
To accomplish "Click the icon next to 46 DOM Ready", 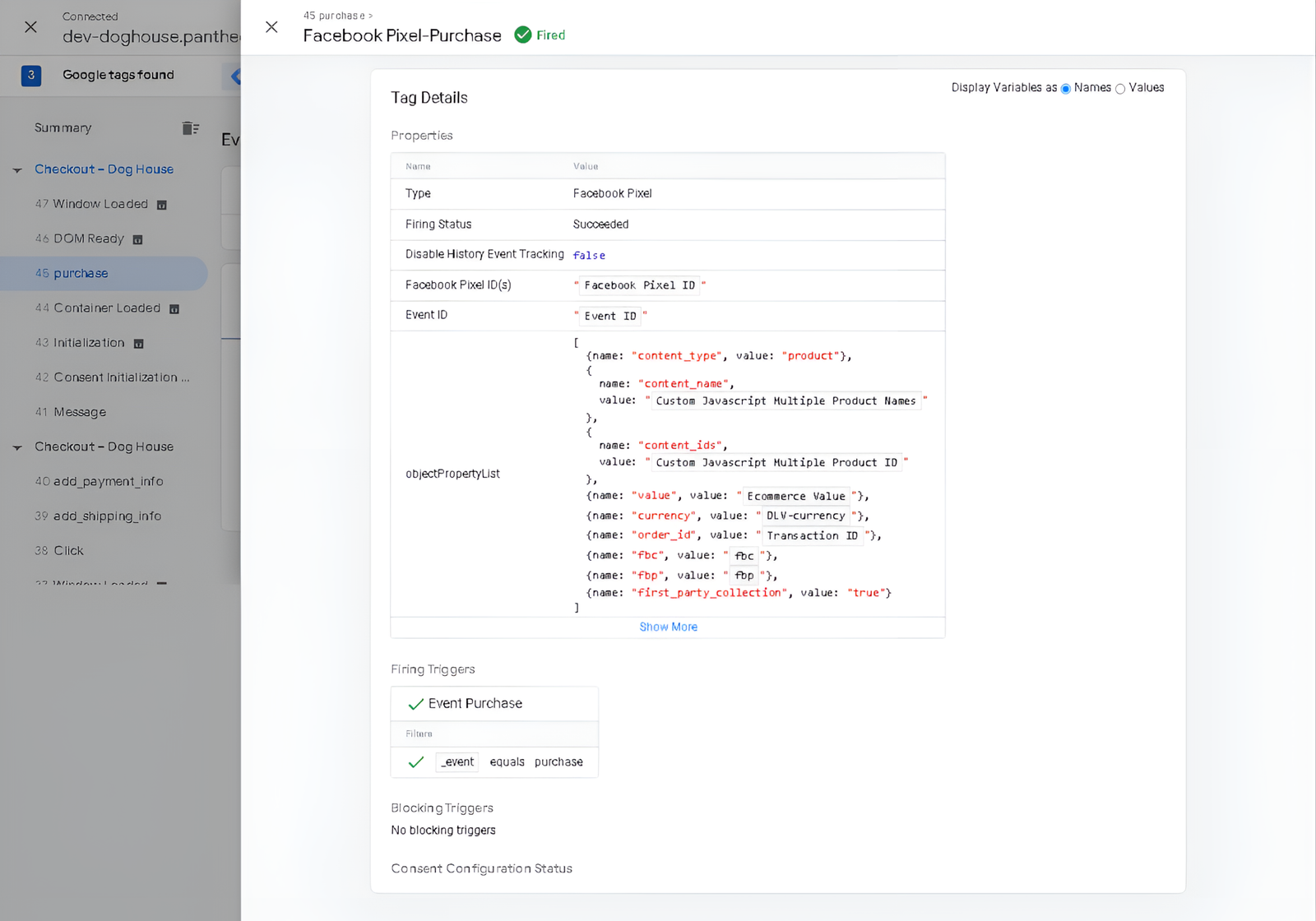I will 137,239.
